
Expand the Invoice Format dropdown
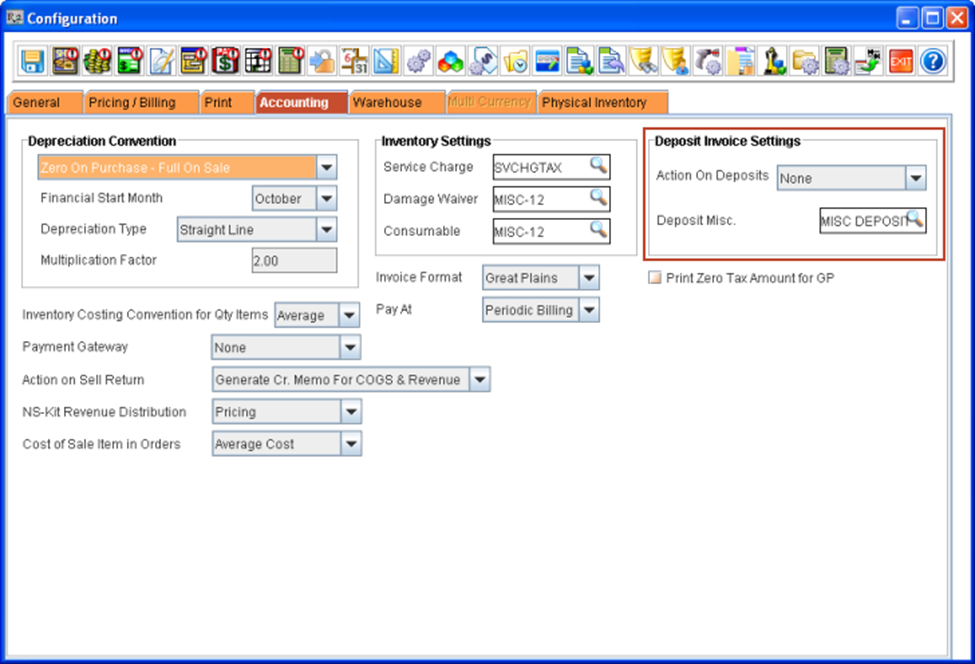click(589, 278)
